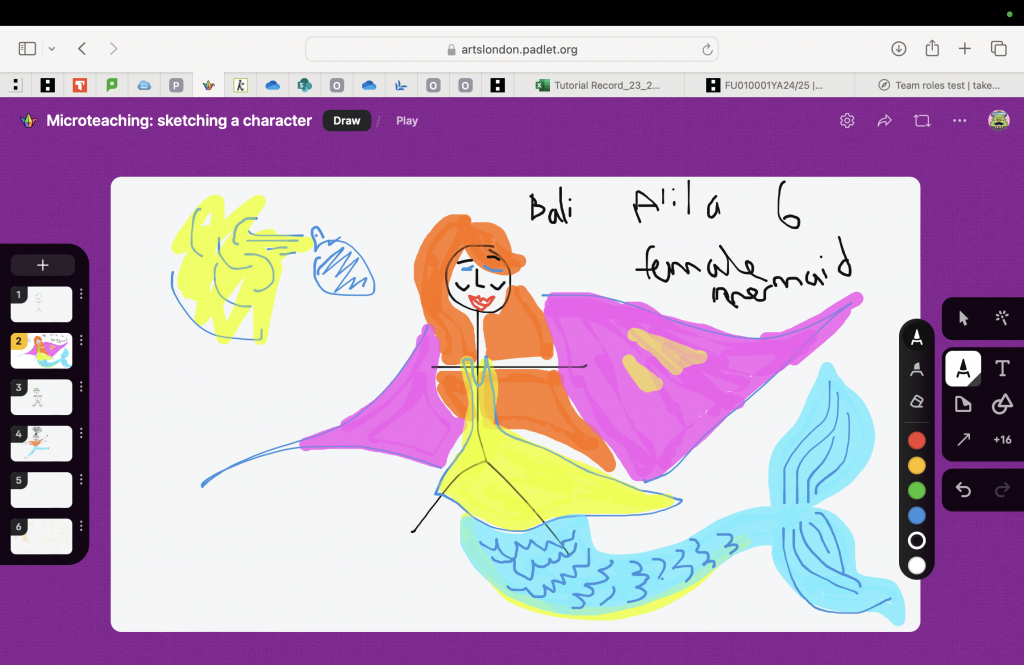Open the Team roles test tab
This screenshot has height=665, width=1024.
(938, 86)
